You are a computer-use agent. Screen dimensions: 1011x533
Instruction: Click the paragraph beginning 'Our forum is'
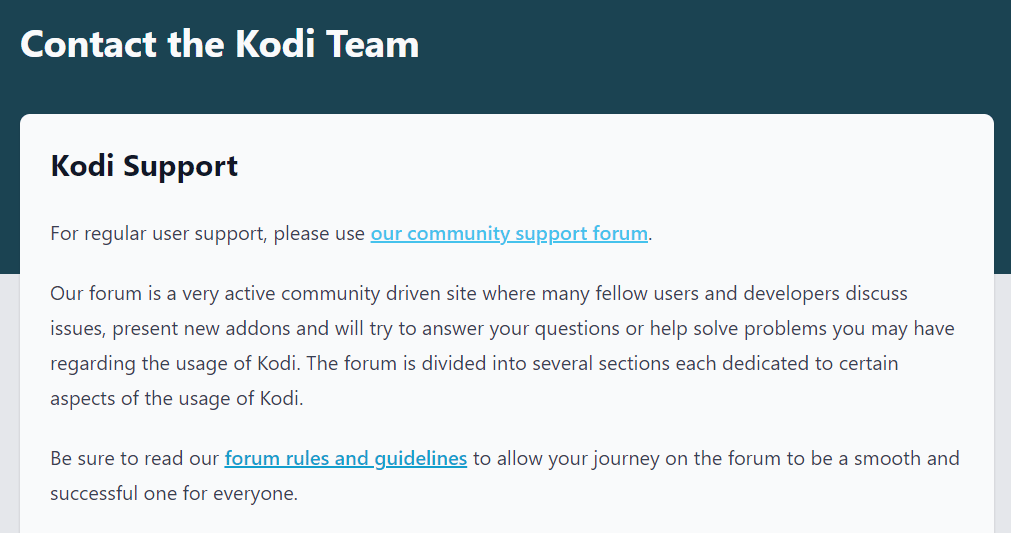pos(502,345)
